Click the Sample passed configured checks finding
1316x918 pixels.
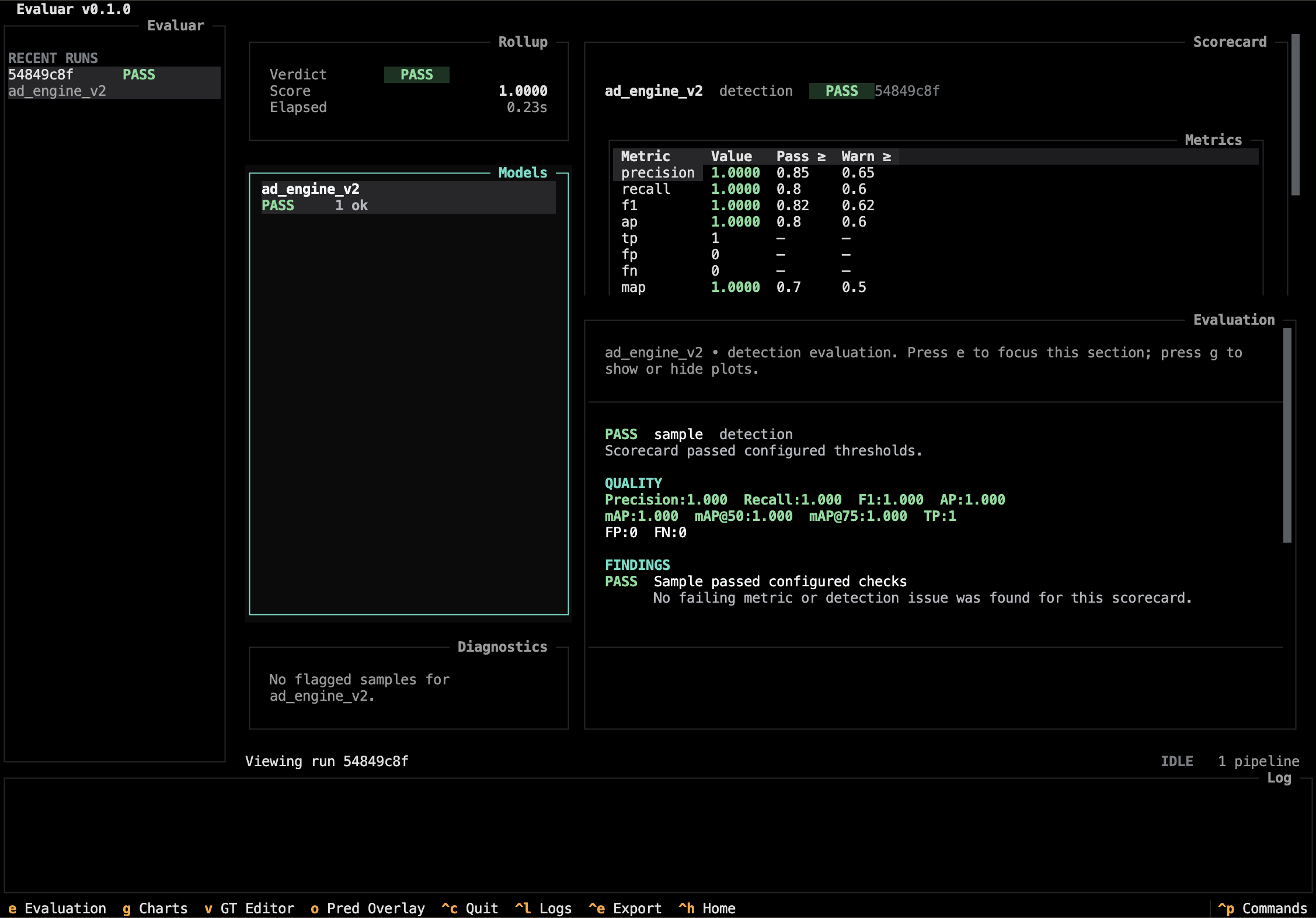pyautogui.click(x=780, y=582)
